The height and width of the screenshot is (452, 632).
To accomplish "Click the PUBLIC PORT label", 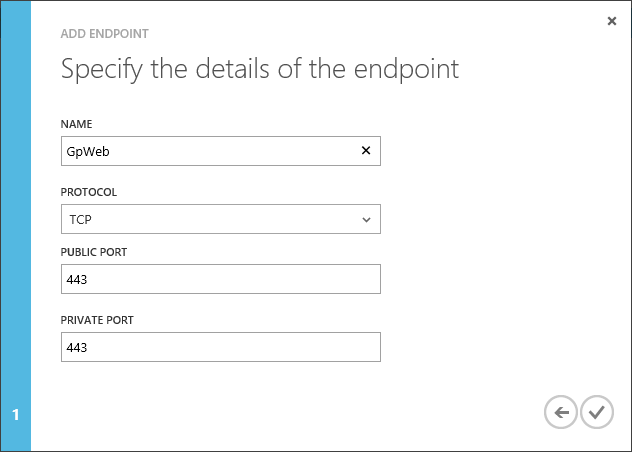I will (x=94, y=252).
